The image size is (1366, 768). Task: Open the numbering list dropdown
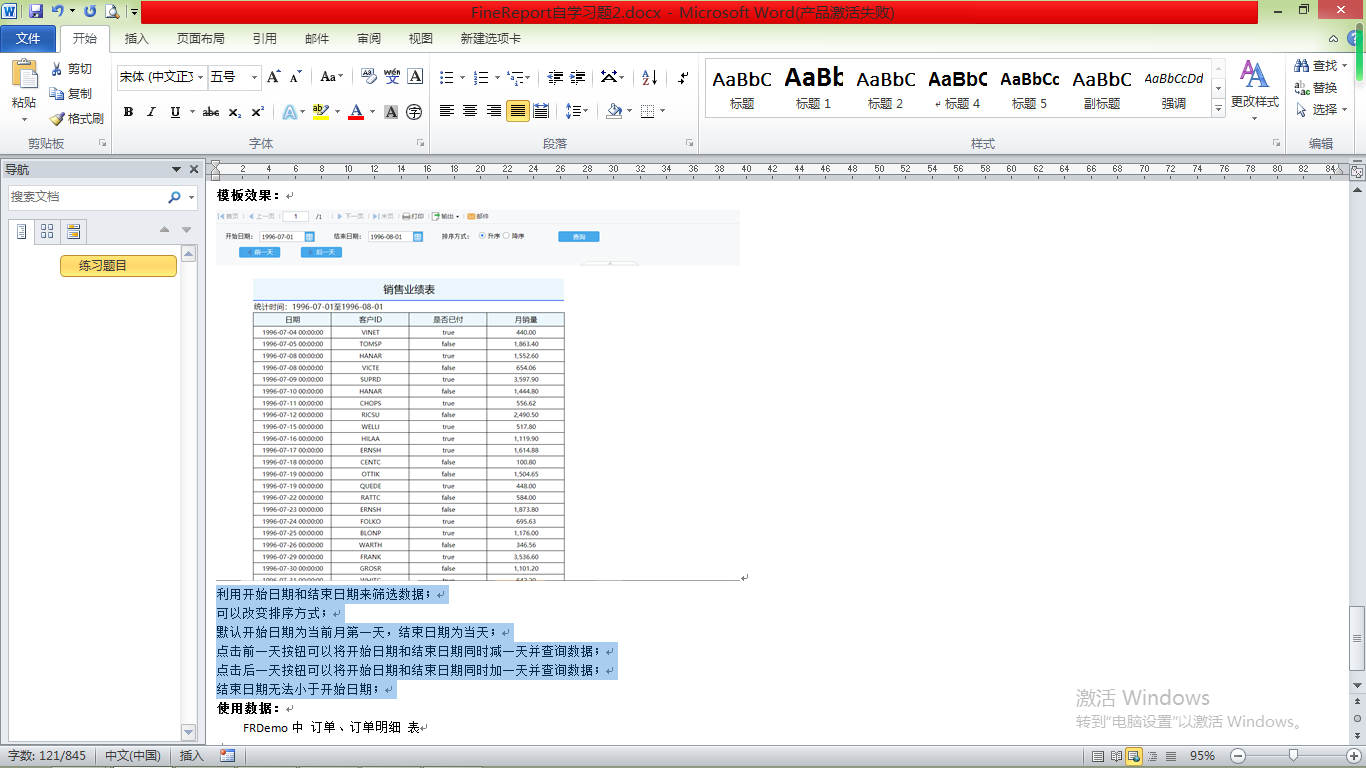point(496,77)
